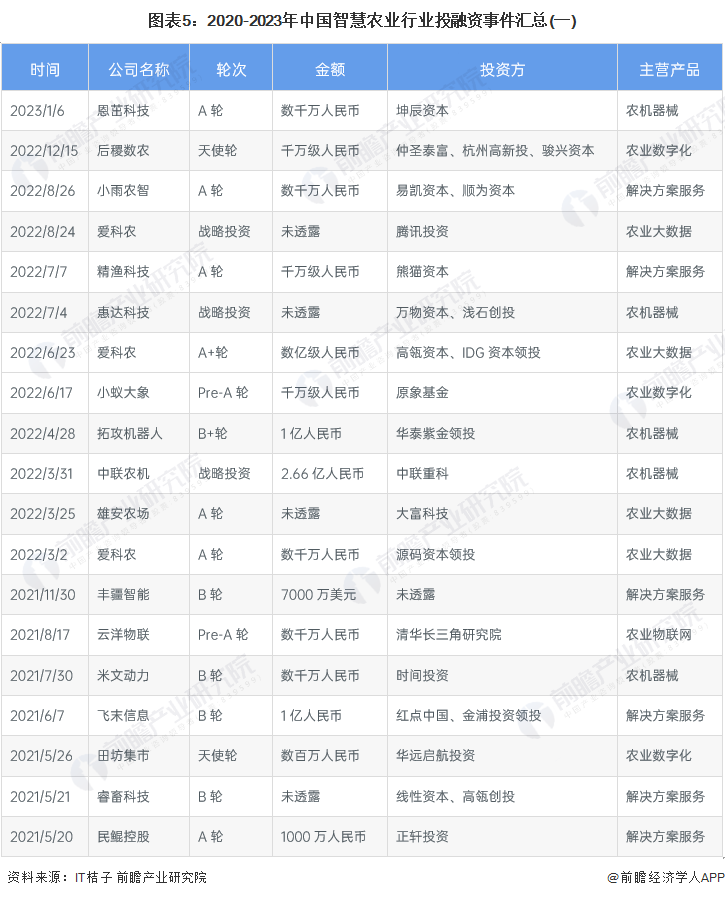
Task: Click the 公司名称 column header
Action: point(139,69)
